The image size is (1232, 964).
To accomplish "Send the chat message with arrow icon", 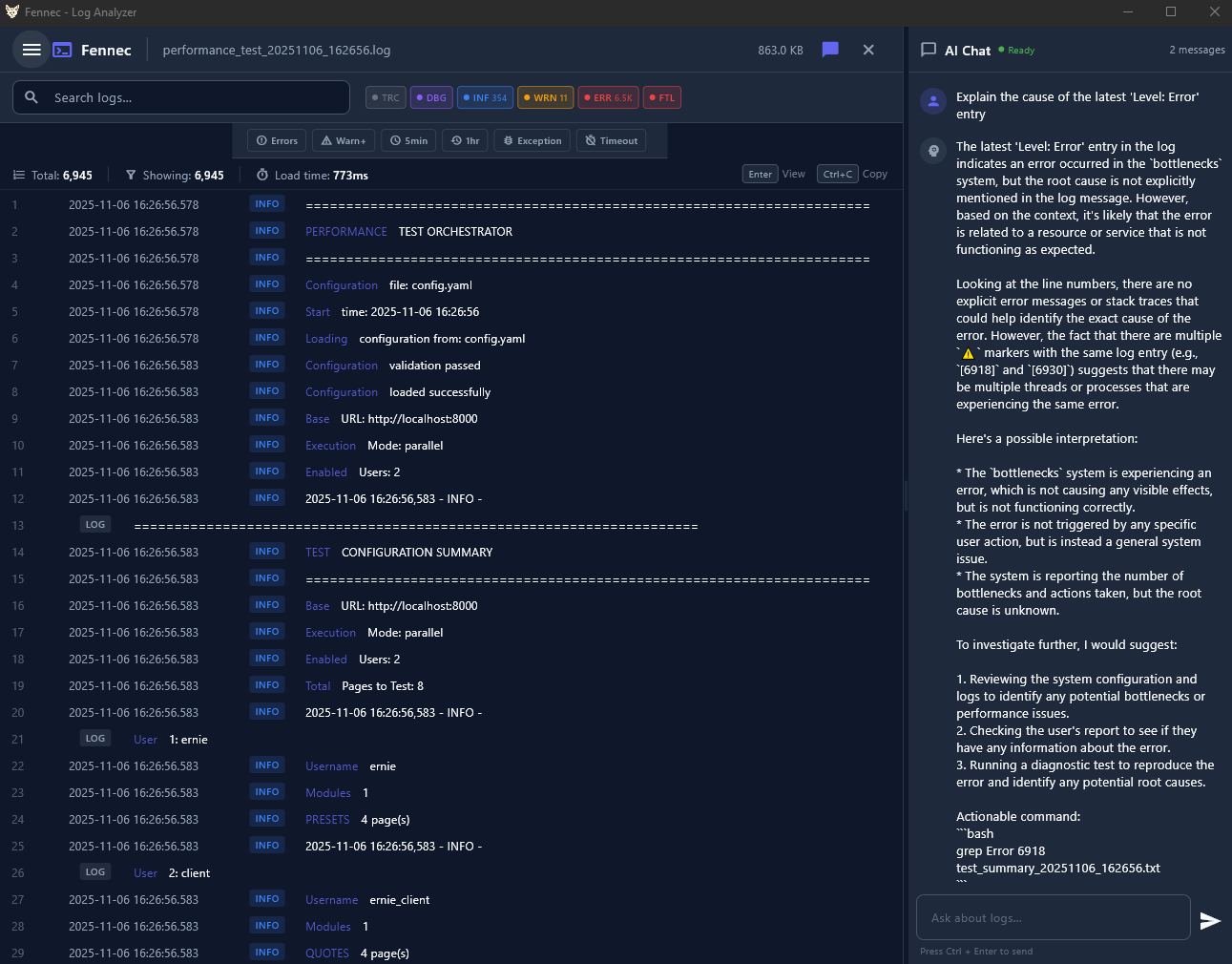I will click(1210, 920).
